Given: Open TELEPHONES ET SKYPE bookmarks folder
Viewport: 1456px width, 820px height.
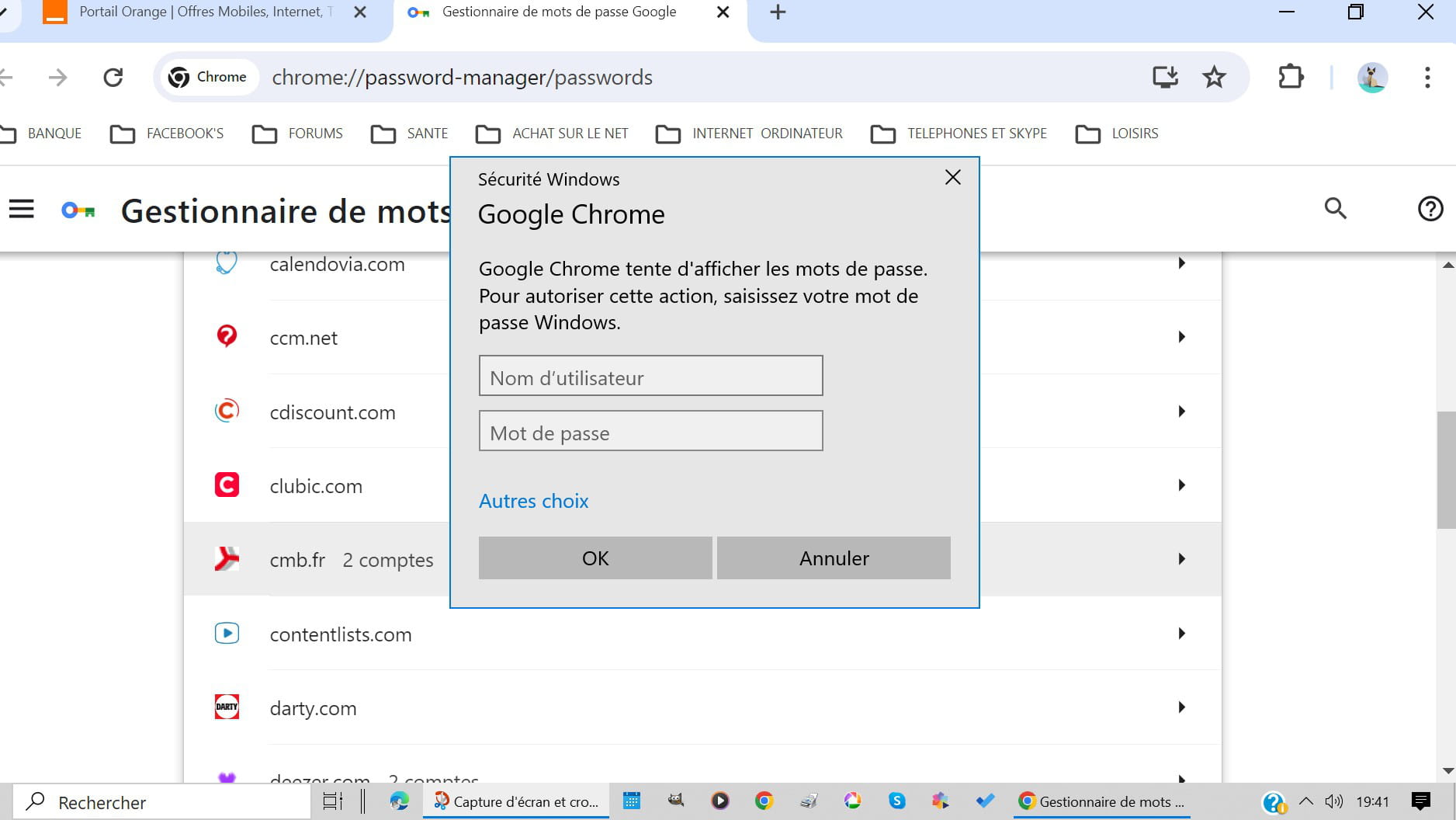Looking at the screenshot, I should point(959,134).
